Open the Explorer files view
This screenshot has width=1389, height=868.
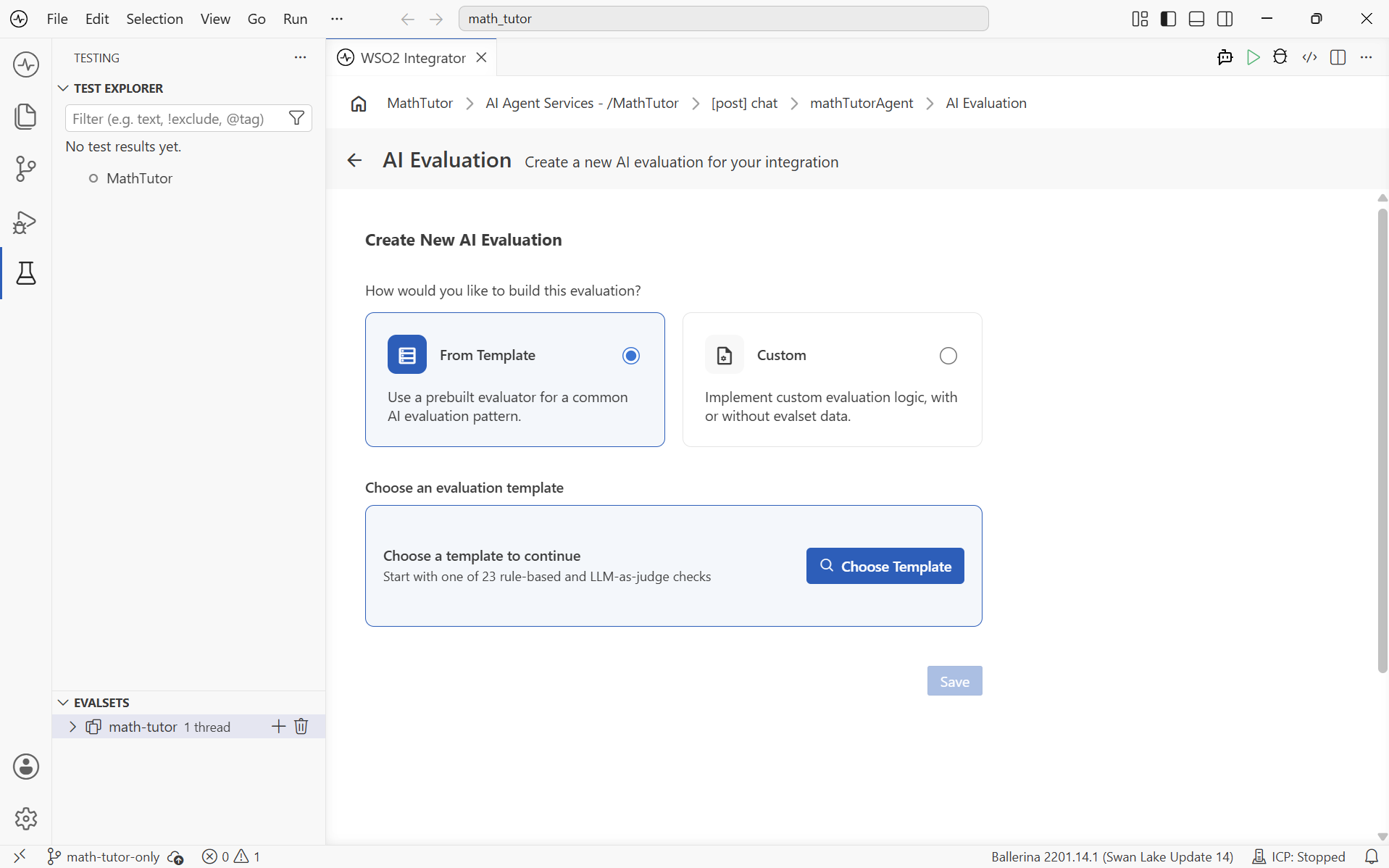[26, 116]
